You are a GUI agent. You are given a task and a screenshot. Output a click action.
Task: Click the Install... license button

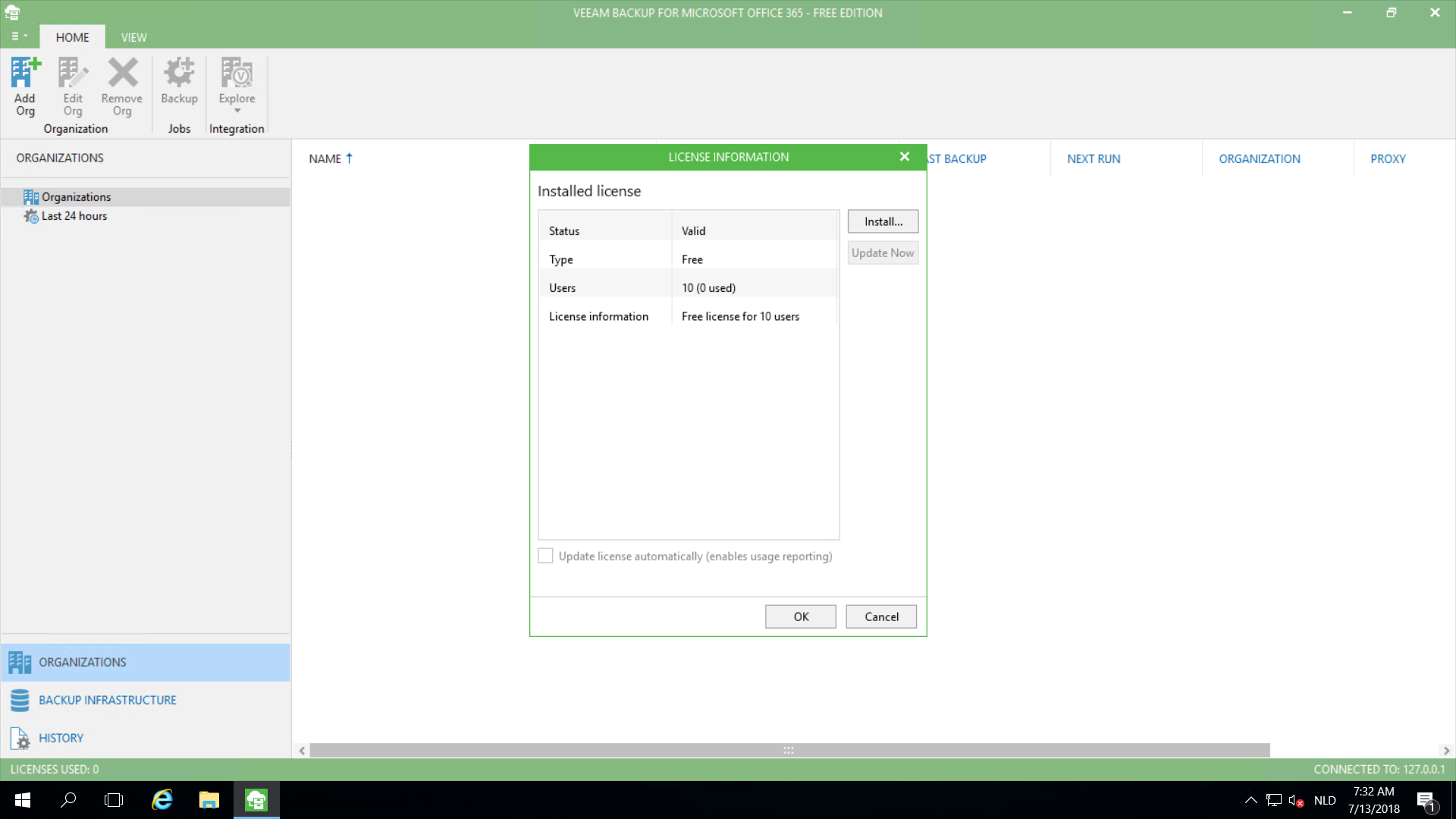[883, 221]
